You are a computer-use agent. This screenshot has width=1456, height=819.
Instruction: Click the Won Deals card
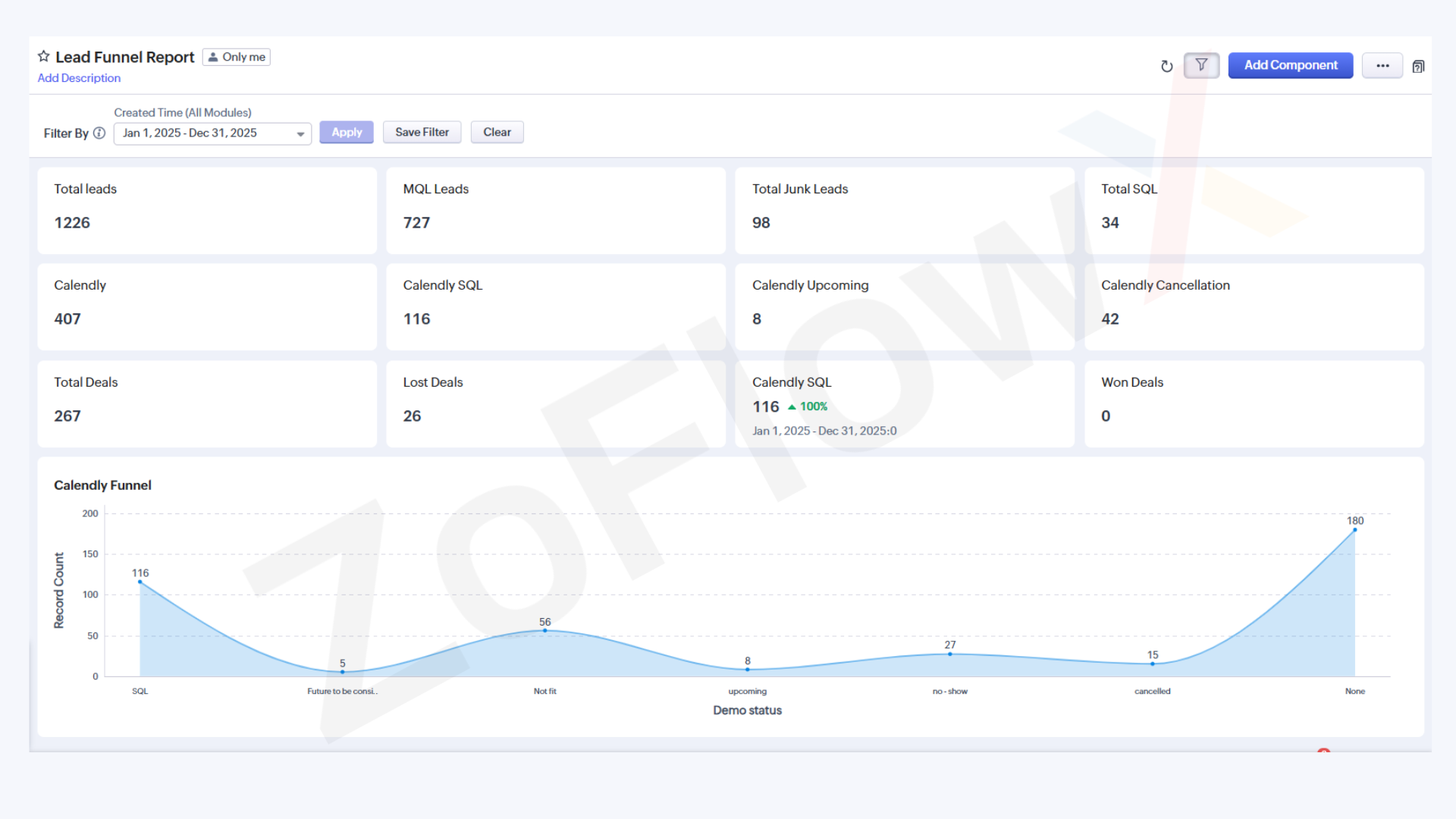[x=1254, y=403]
